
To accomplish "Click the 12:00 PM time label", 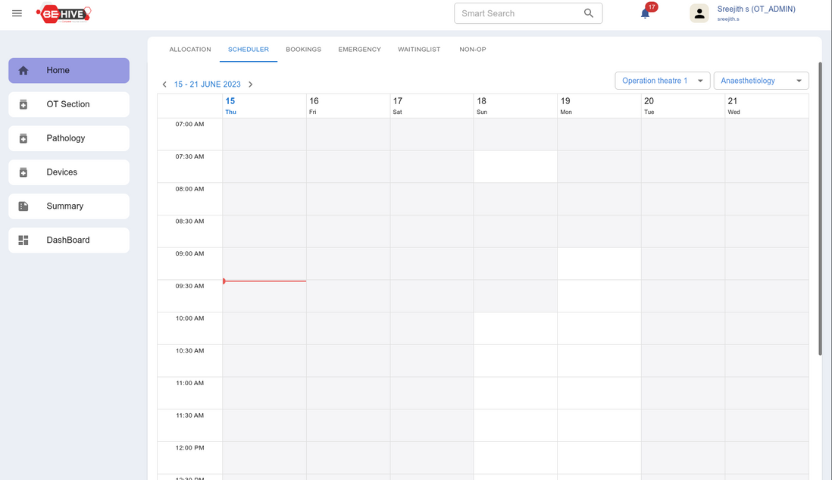I will point(189,448).
